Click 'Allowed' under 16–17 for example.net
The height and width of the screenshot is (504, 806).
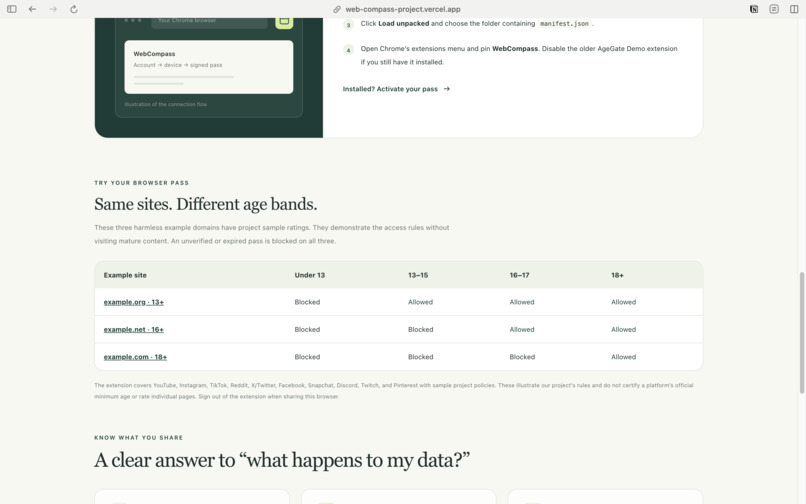522,329
